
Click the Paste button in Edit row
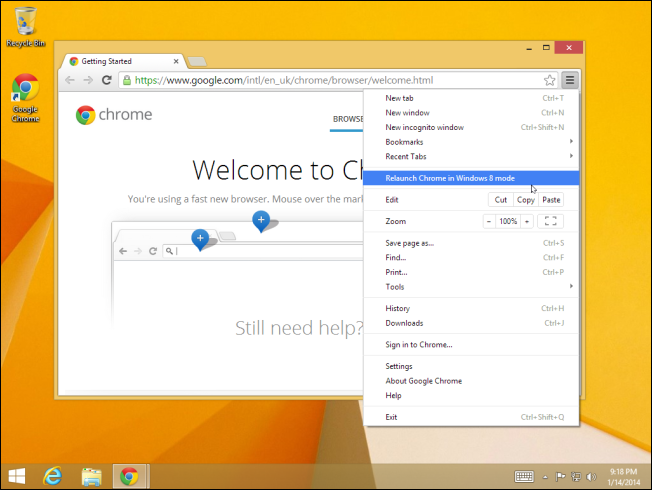[552, 200]
